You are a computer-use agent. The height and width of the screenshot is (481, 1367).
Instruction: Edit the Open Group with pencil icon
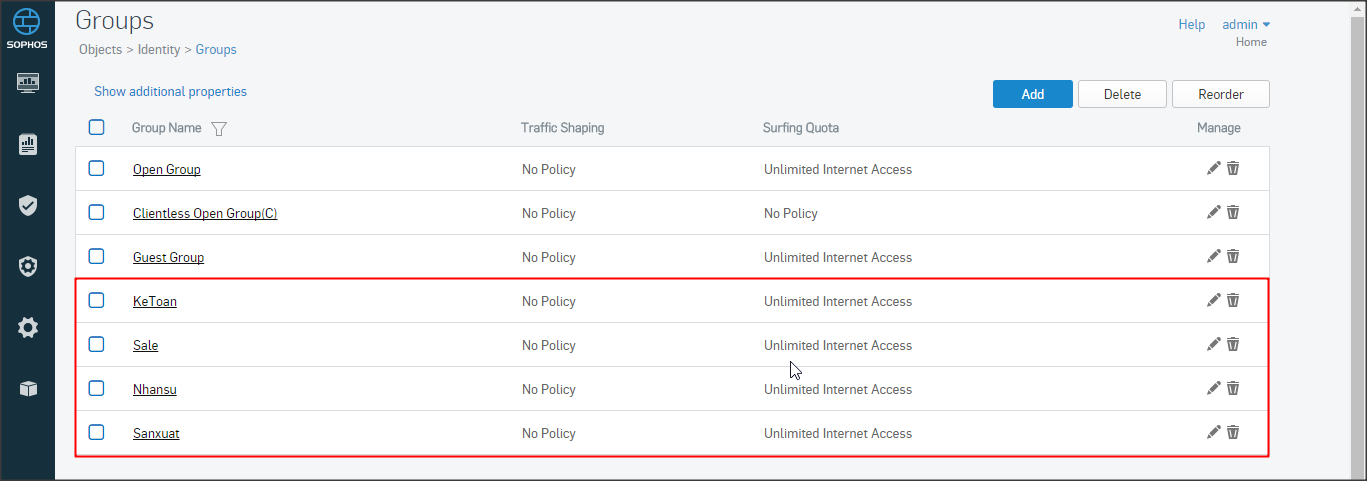[x=1214, y=168]
